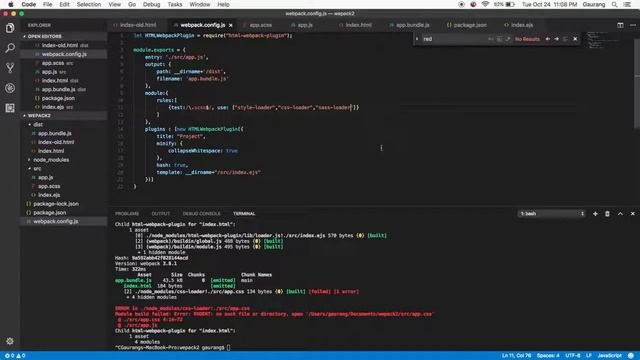This screenshot has height=360, width=640.
Task: Toggle match whole word in find widget
Action: [499, 39]
